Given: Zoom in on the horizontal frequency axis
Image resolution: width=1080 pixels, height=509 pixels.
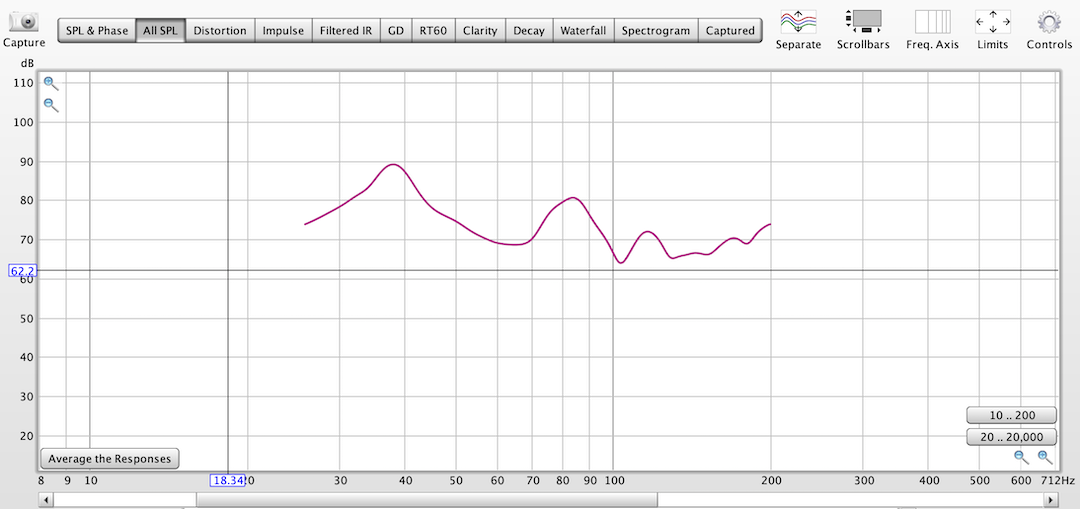Looking at the screenshot, I should coord(1045,457).
